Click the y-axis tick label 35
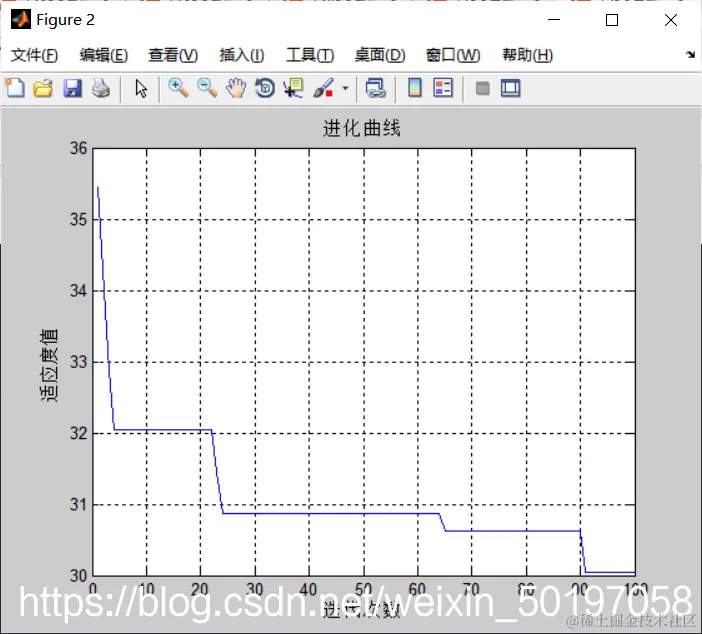Viewport: 702px width, 634px height. click(79, 219)
